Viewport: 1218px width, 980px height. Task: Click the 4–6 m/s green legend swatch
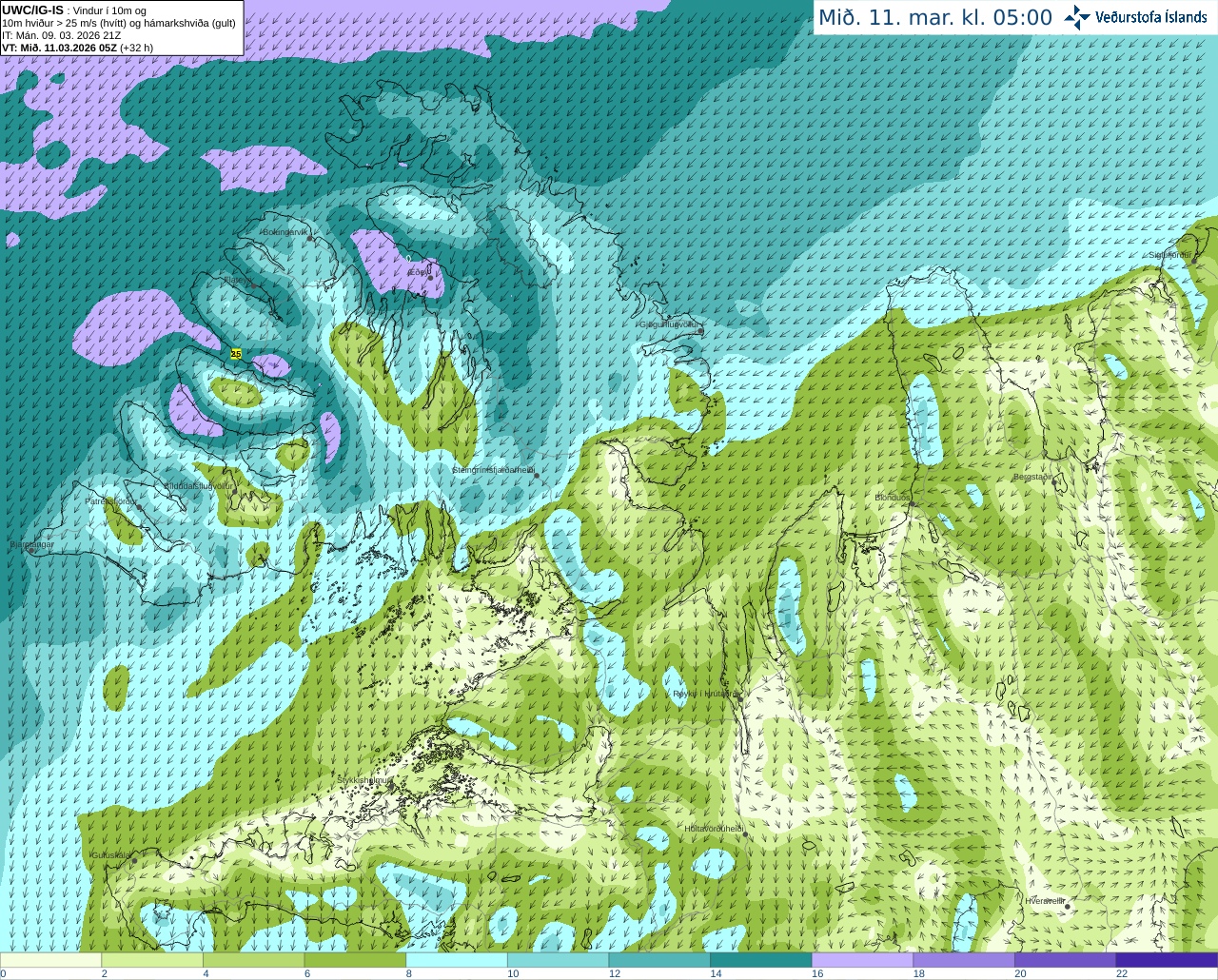click(x=253, y=959)
